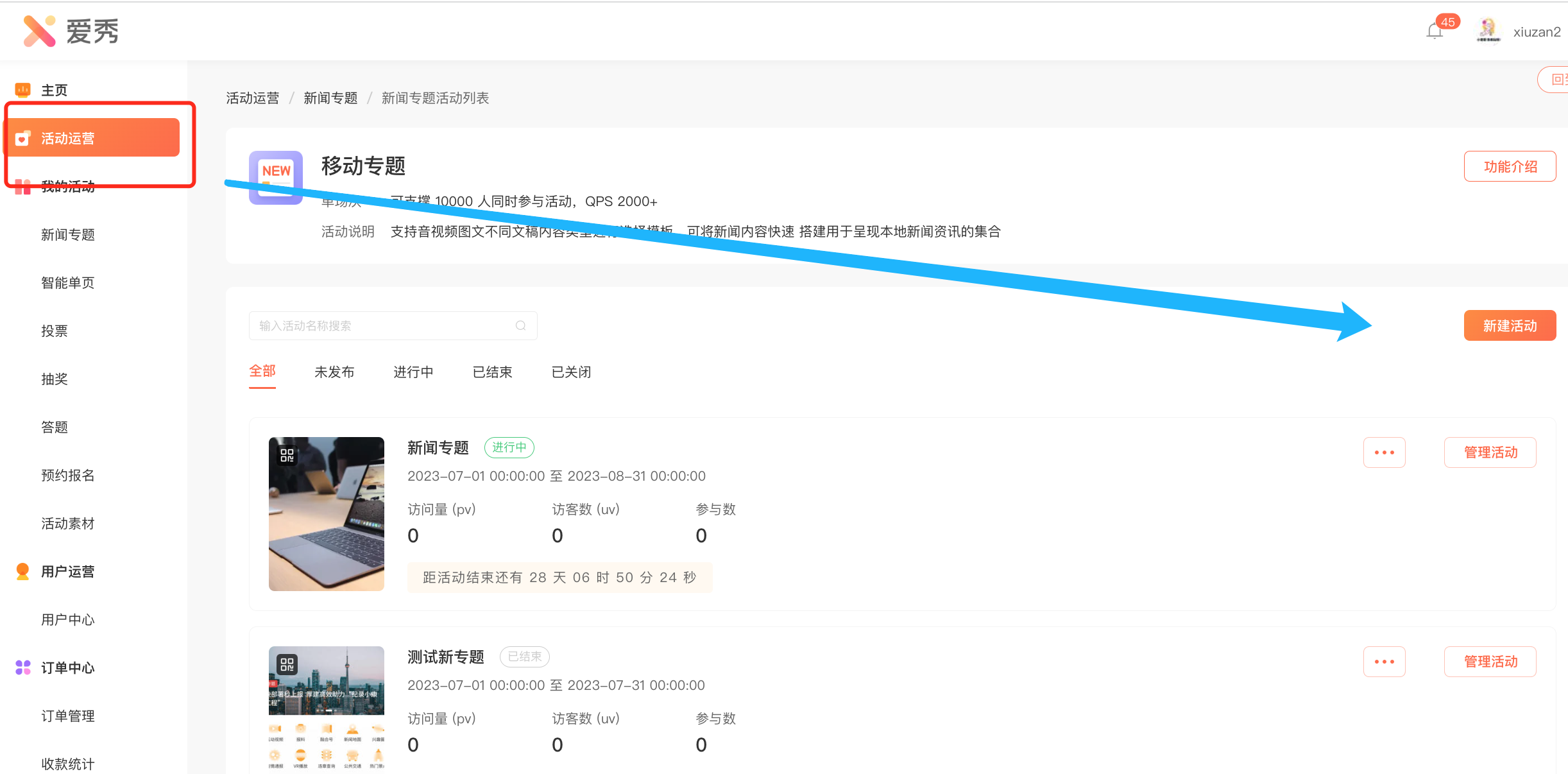Open the xiuzan2 user avatar
The height and width of the screenshot is (774, 1568).
coord(1488,30)
